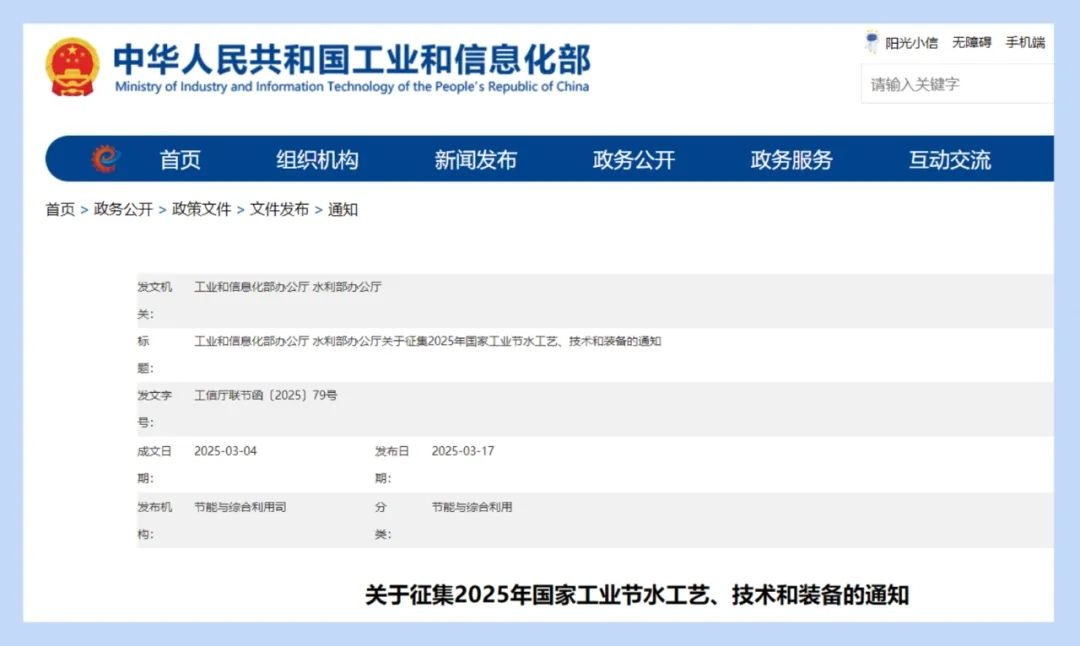Select 政务公开 in the blue navigation bar
The image size is (1080, 646).
[x=634, y=160]
